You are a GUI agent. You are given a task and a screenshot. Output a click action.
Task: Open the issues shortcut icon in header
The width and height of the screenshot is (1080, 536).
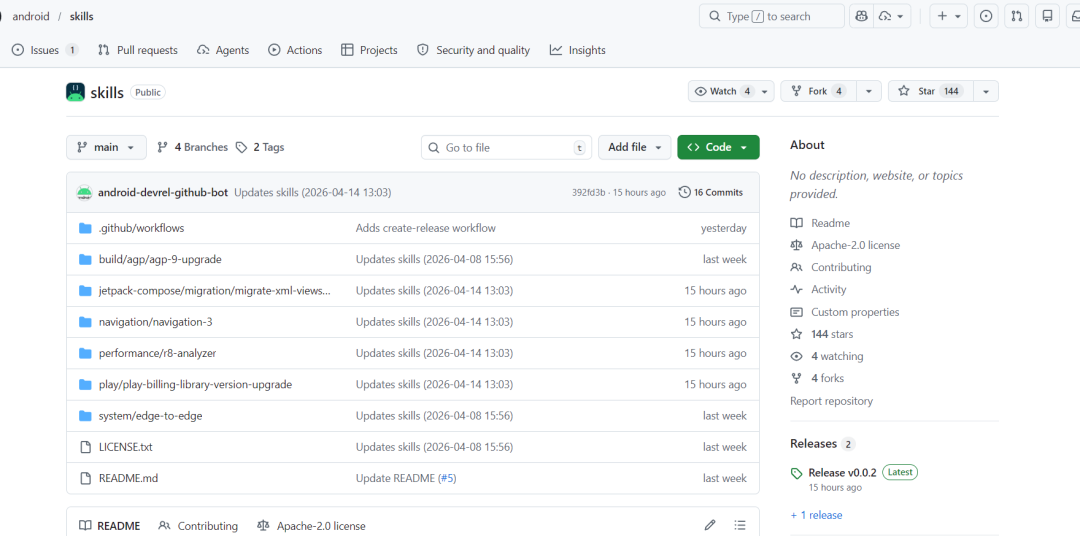(x=986, y=16)
